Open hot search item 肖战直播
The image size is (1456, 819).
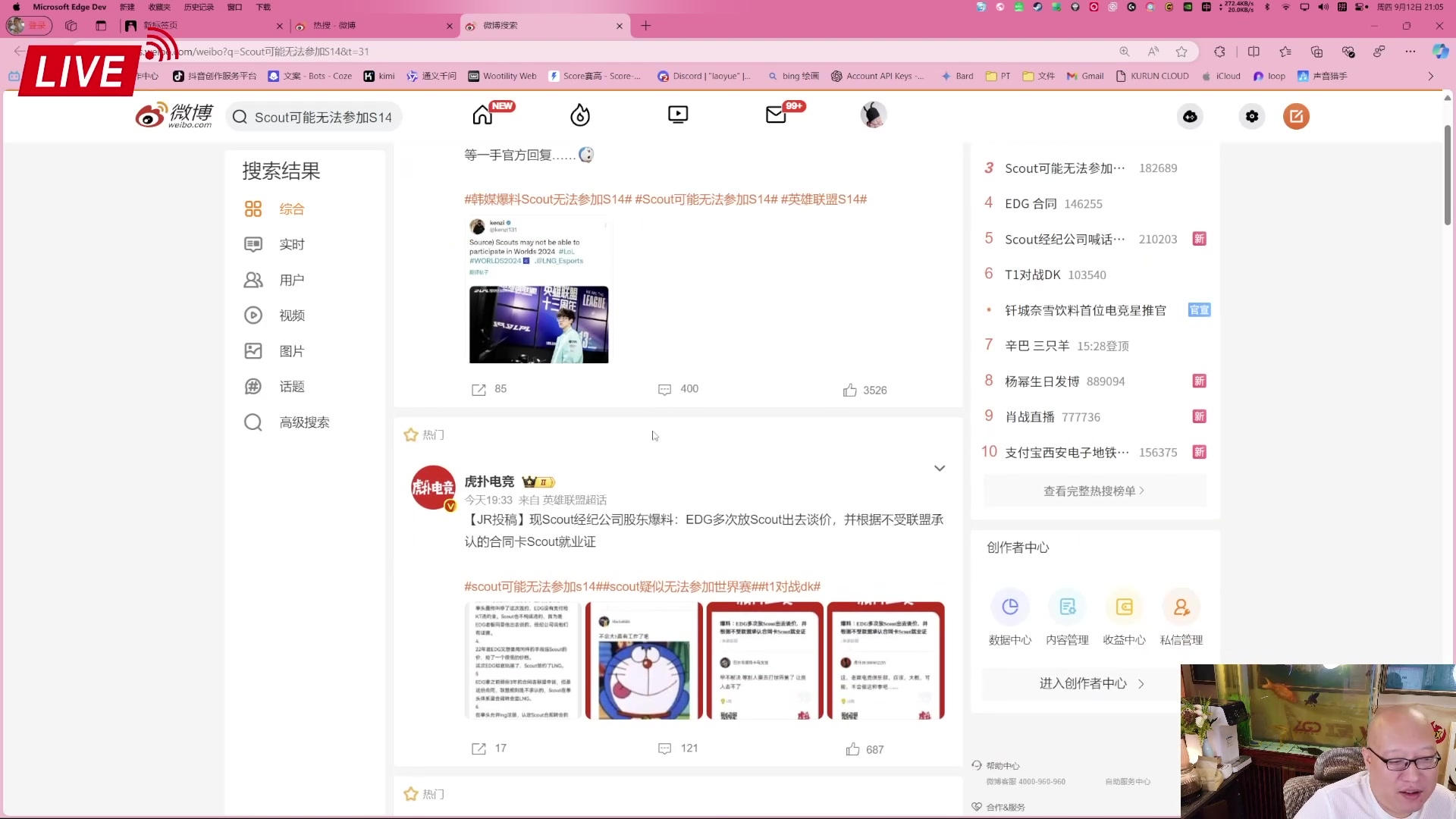(1030, 417)
